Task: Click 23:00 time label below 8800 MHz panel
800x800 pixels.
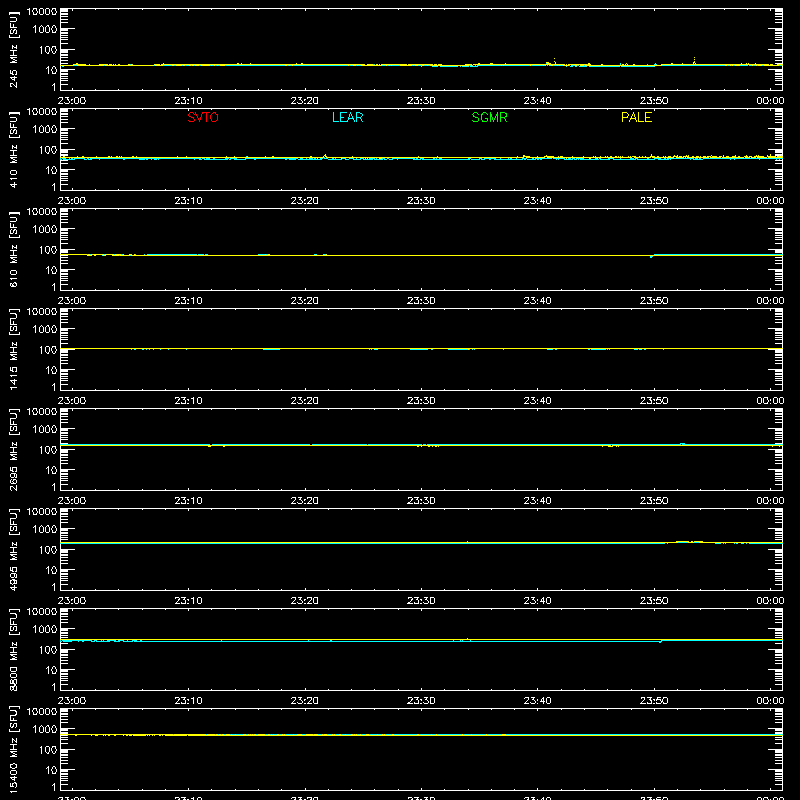Action: coord(72,701)
